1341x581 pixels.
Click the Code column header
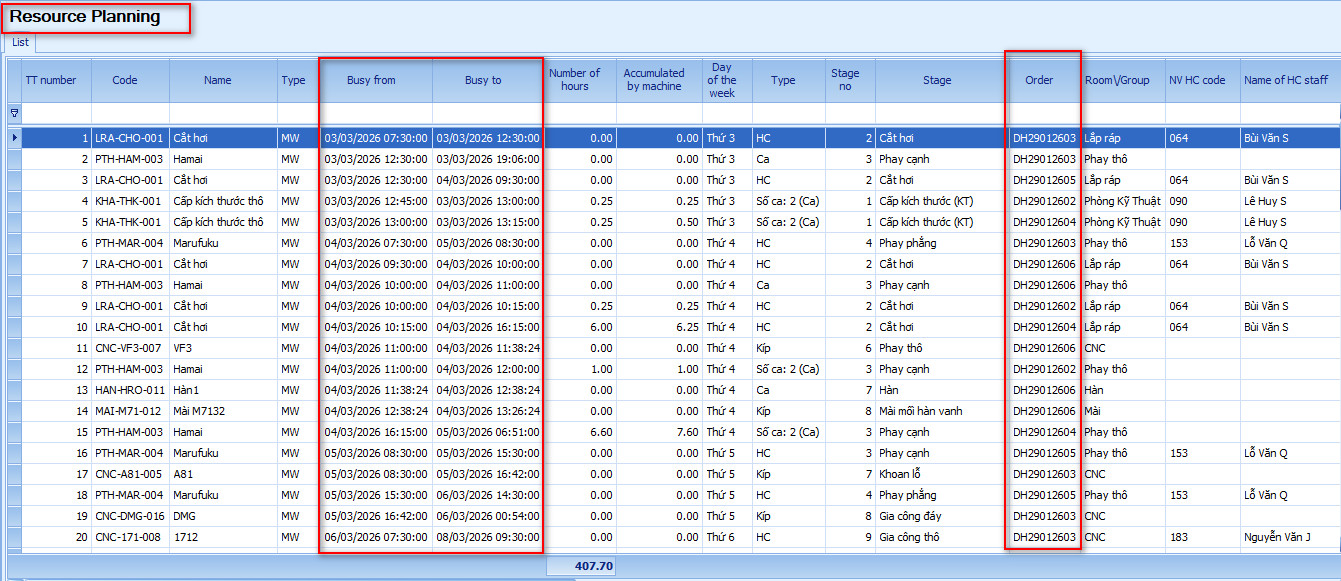(125, 80)
